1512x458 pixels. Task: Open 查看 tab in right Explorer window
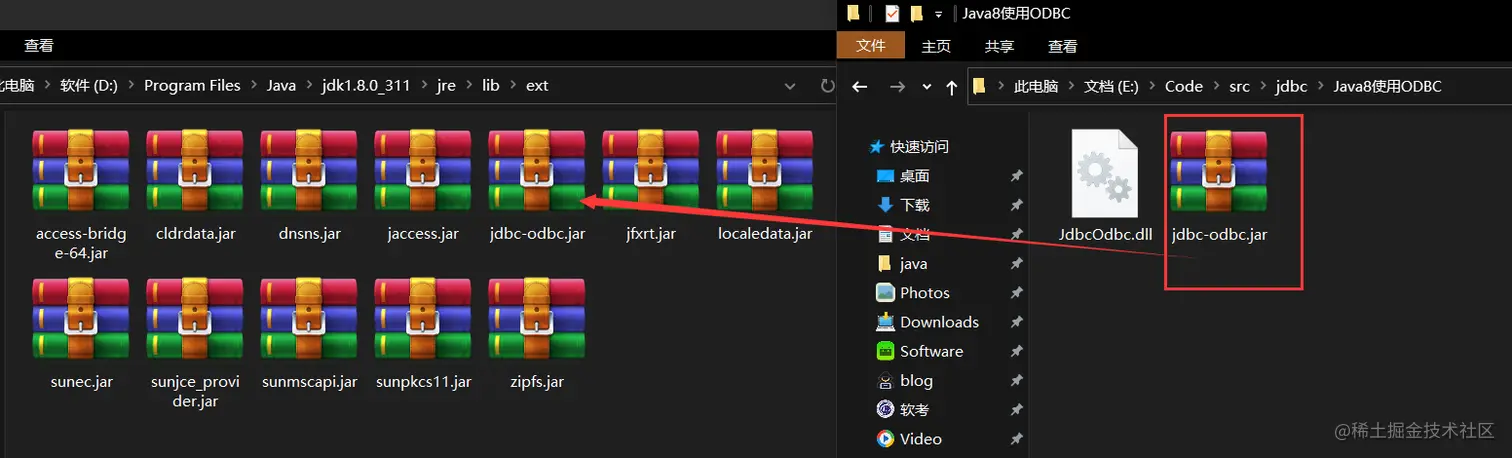[1062, 46]
